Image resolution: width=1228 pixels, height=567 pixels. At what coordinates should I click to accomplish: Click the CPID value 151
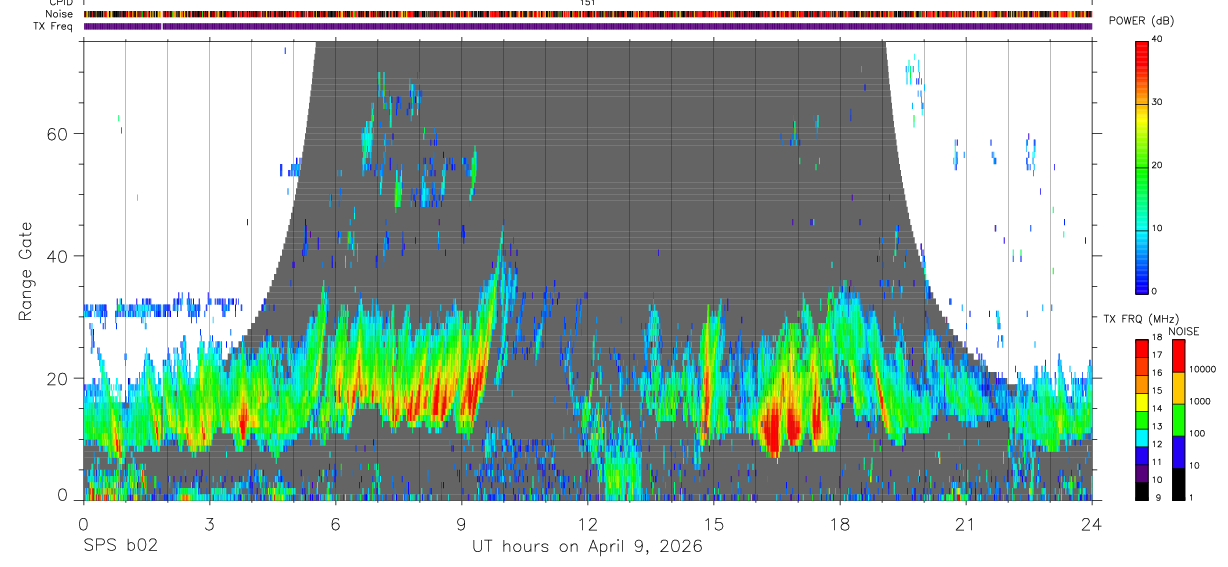[588, 3]
